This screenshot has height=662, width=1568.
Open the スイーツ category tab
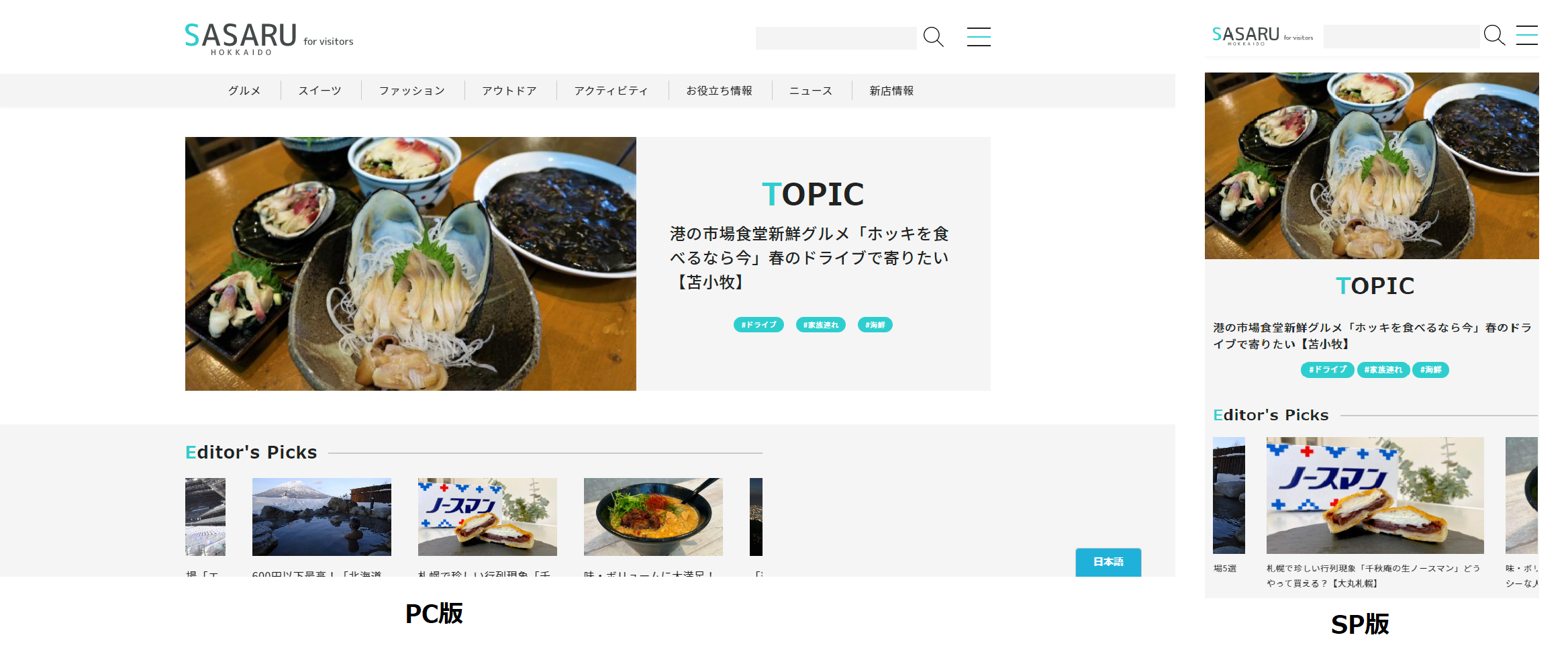(x=320, y=91)
